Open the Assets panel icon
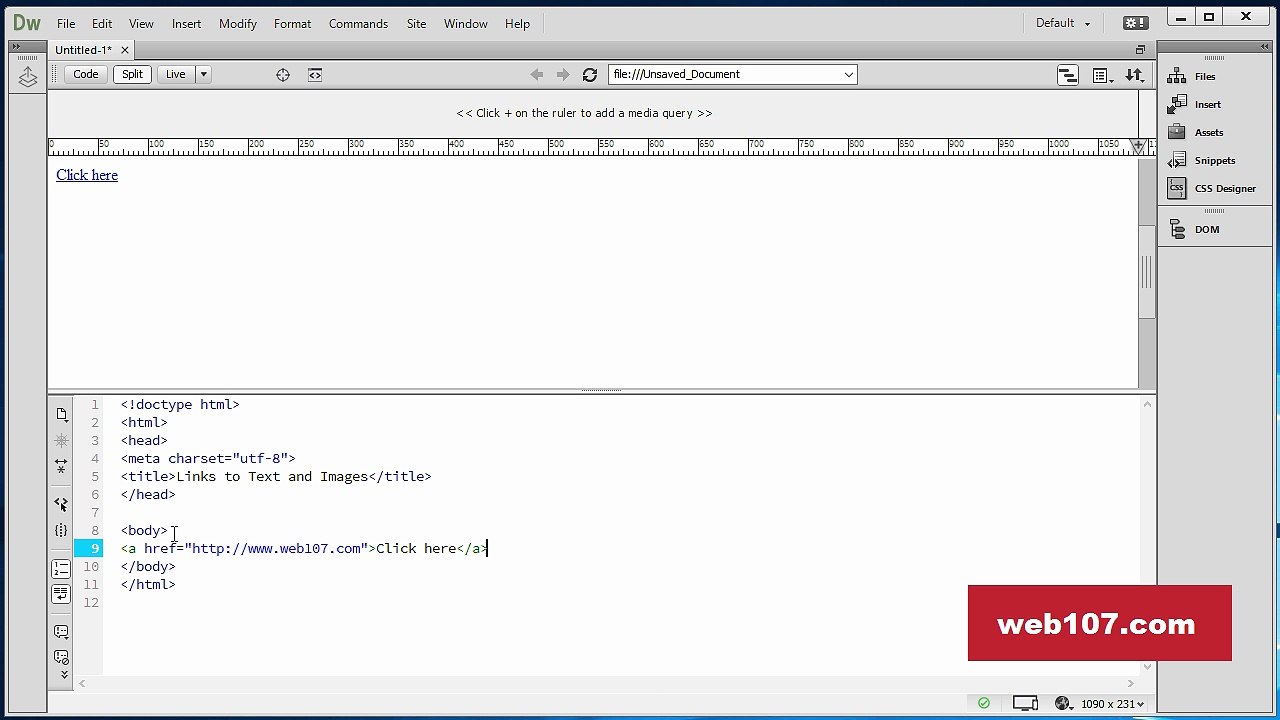 pos(1177,132)
